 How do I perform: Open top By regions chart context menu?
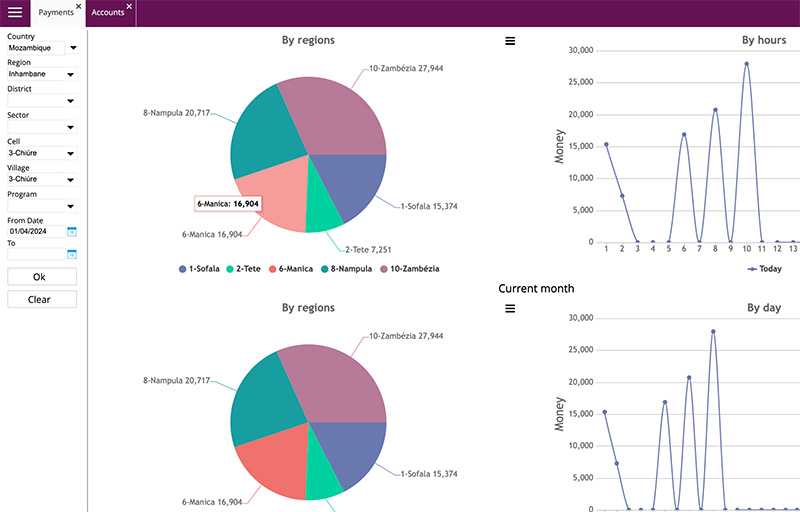(x=510, y=41)
